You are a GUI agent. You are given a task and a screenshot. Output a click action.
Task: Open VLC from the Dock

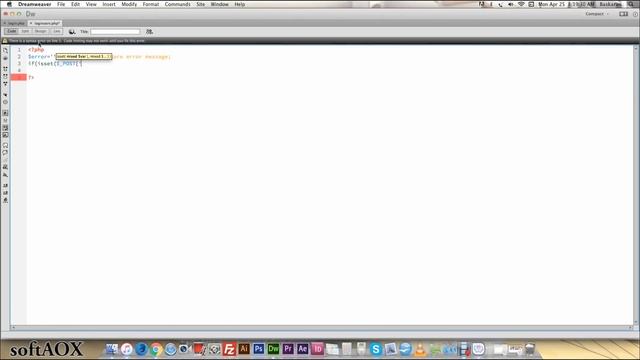tap(420, 349)
